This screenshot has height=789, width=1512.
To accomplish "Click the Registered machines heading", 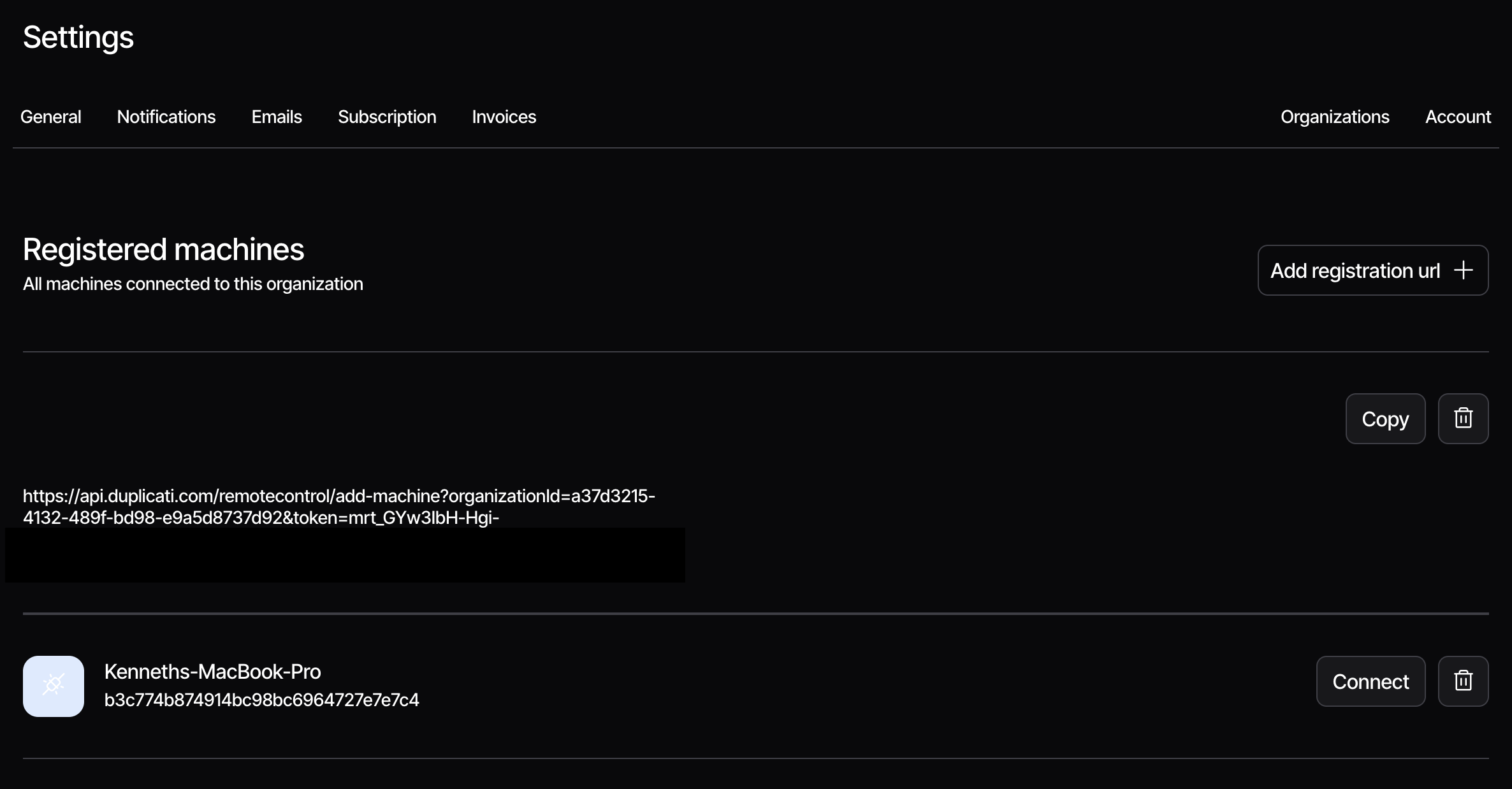I will pyautogui.click(x=163, y=249).
